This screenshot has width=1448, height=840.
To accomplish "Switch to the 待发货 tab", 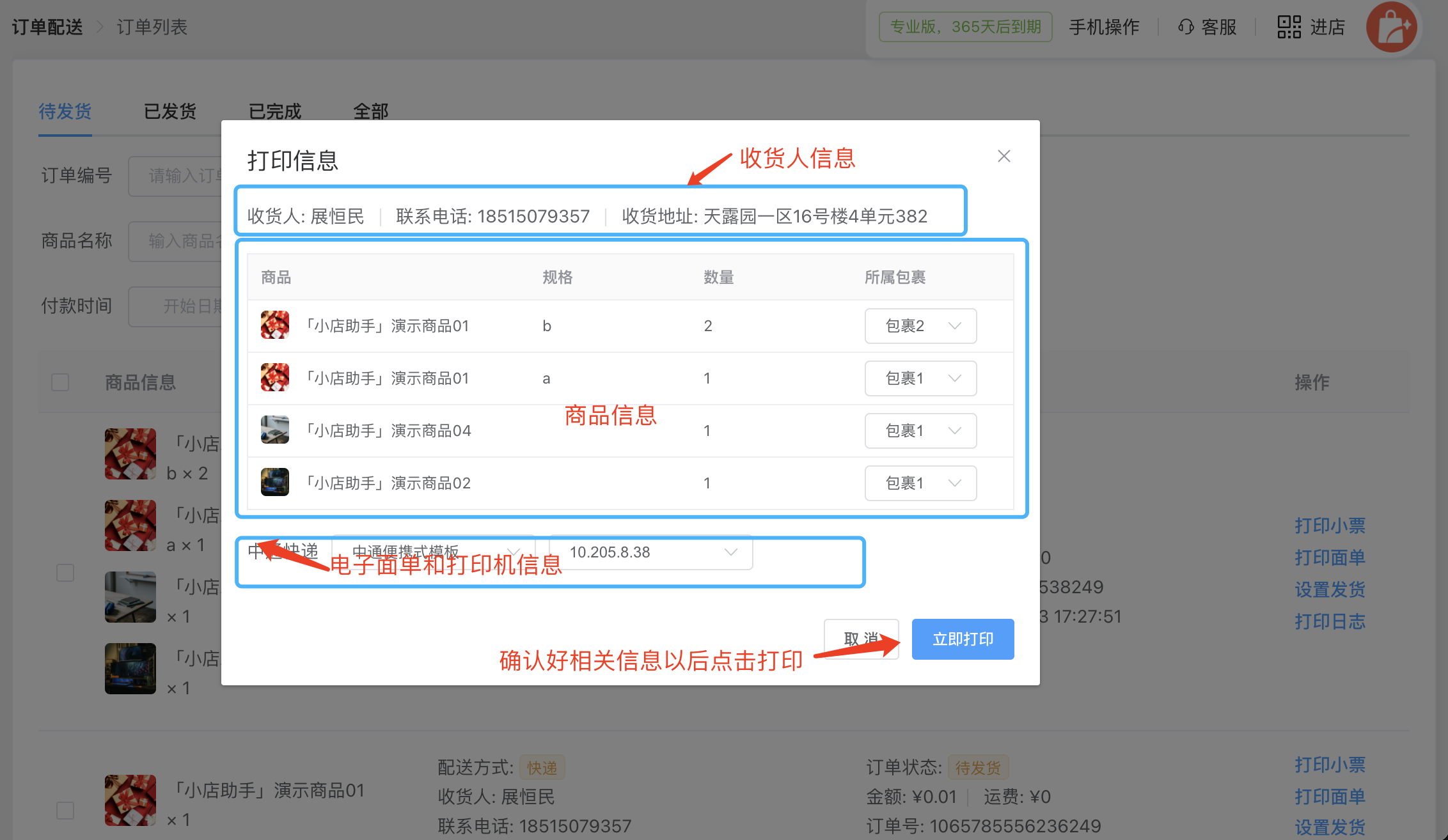I will coord(65,112).
